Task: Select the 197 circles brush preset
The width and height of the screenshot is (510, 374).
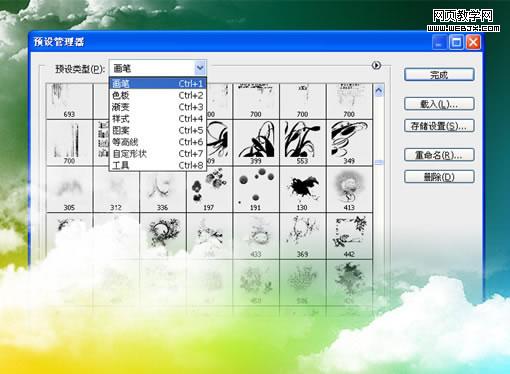Action: coord(209,189)
